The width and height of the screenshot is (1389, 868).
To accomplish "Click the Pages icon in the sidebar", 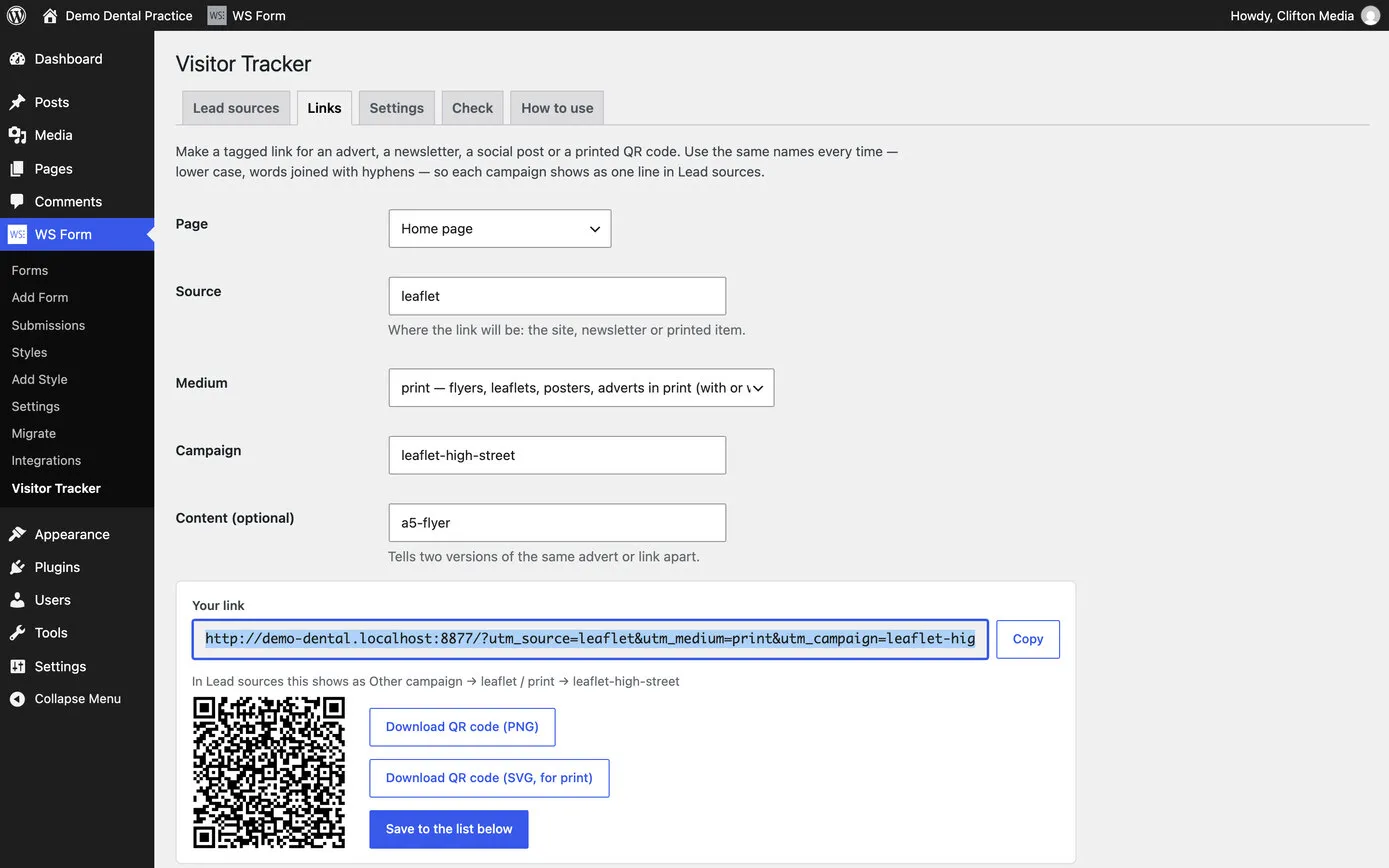I will (x=17, y=169).
